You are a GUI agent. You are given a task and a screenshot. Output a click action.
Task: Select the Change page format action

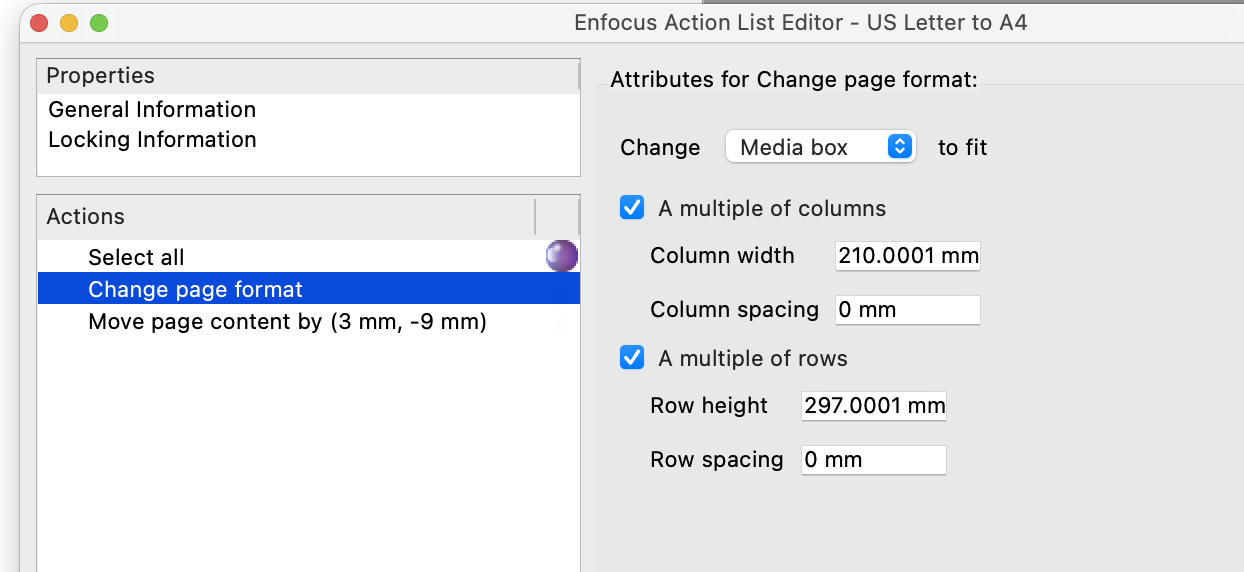click(x=308, y=289)
